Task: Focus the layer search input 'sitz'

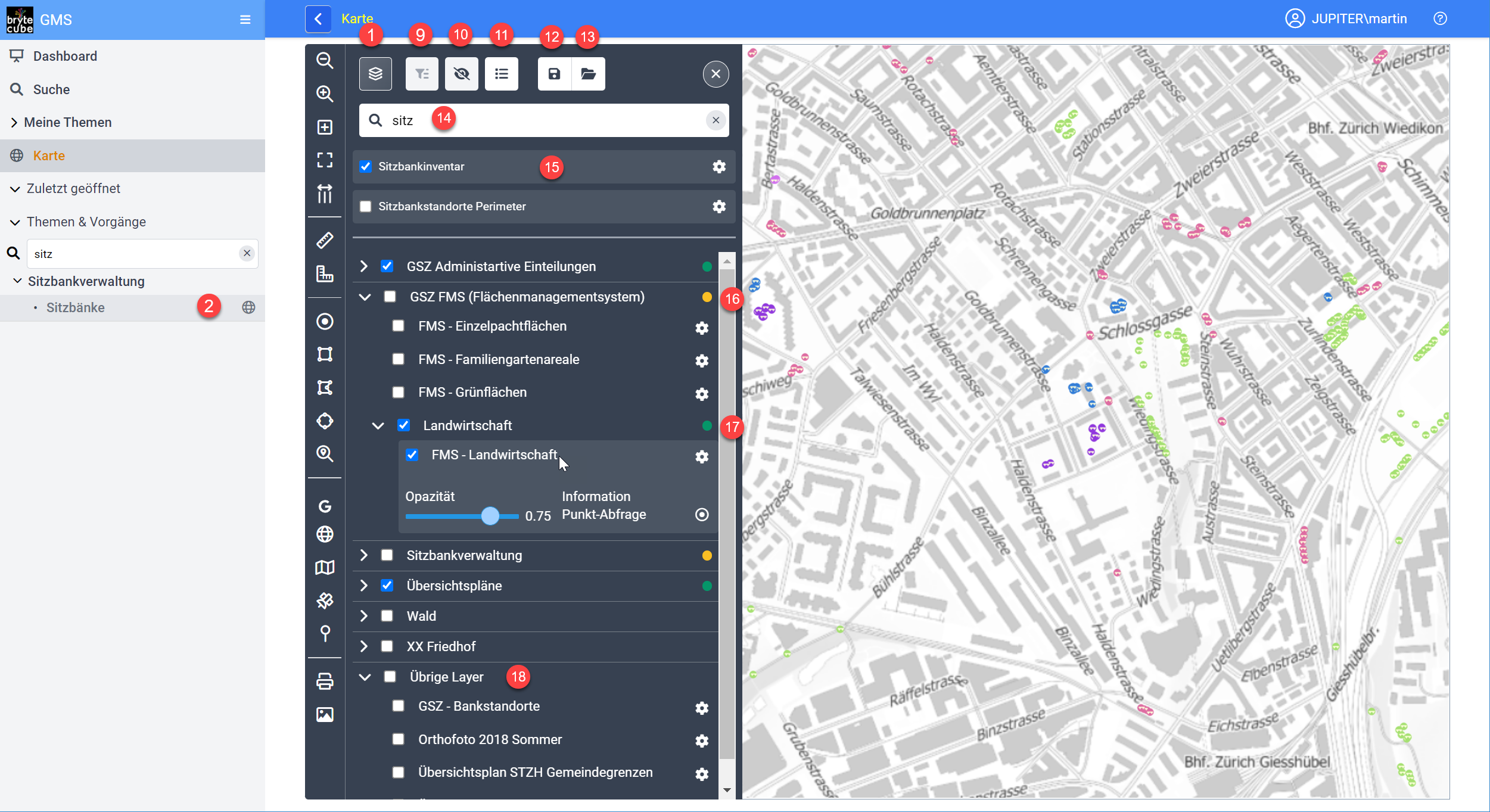Action: 544,120
